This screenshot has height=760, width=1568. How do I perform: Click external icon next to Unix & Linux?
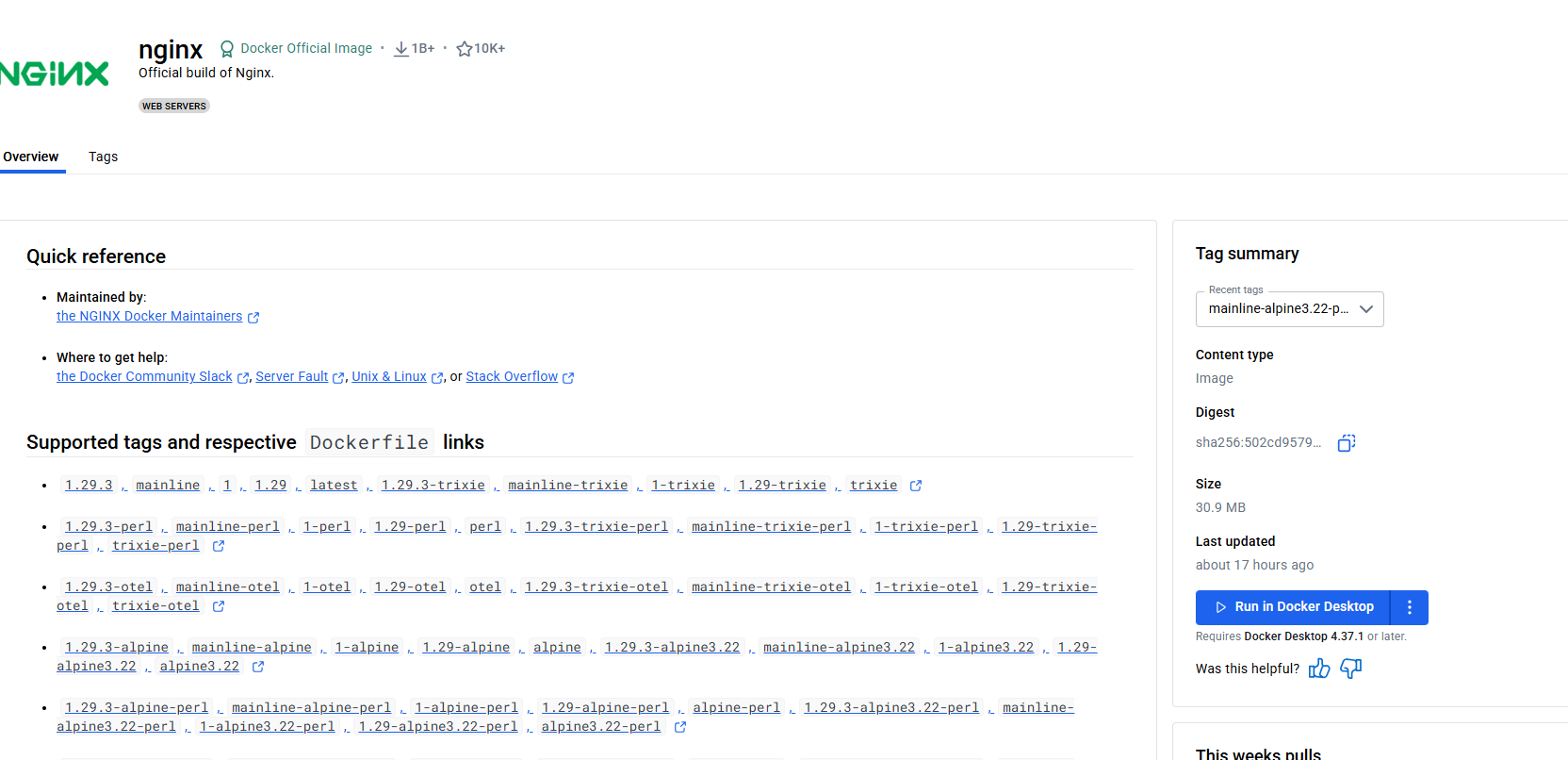point(437,378)
